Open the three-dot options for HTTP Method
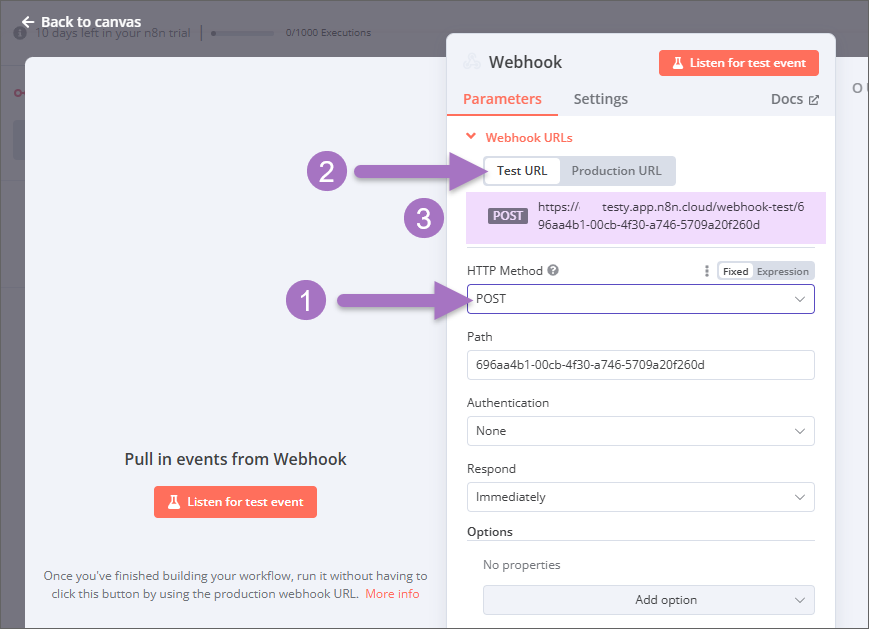 tap(707, 271)
